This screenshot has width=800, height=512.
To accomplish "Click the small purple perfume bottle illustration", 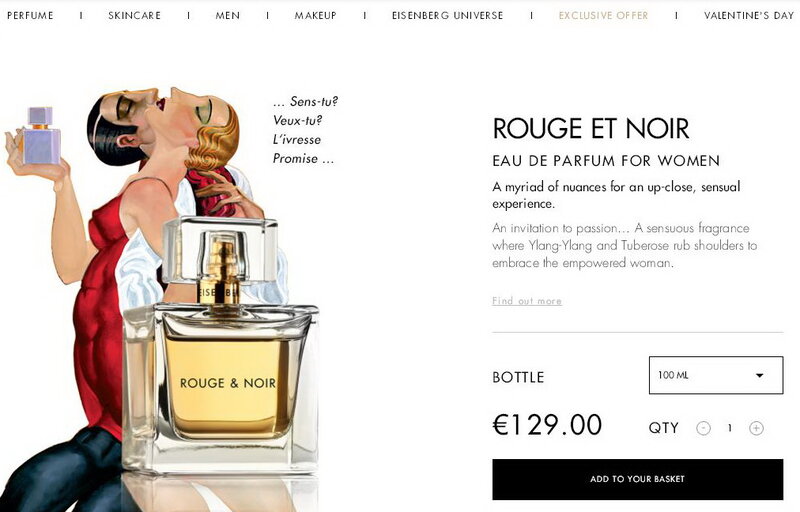I will [x=41, y=136].
